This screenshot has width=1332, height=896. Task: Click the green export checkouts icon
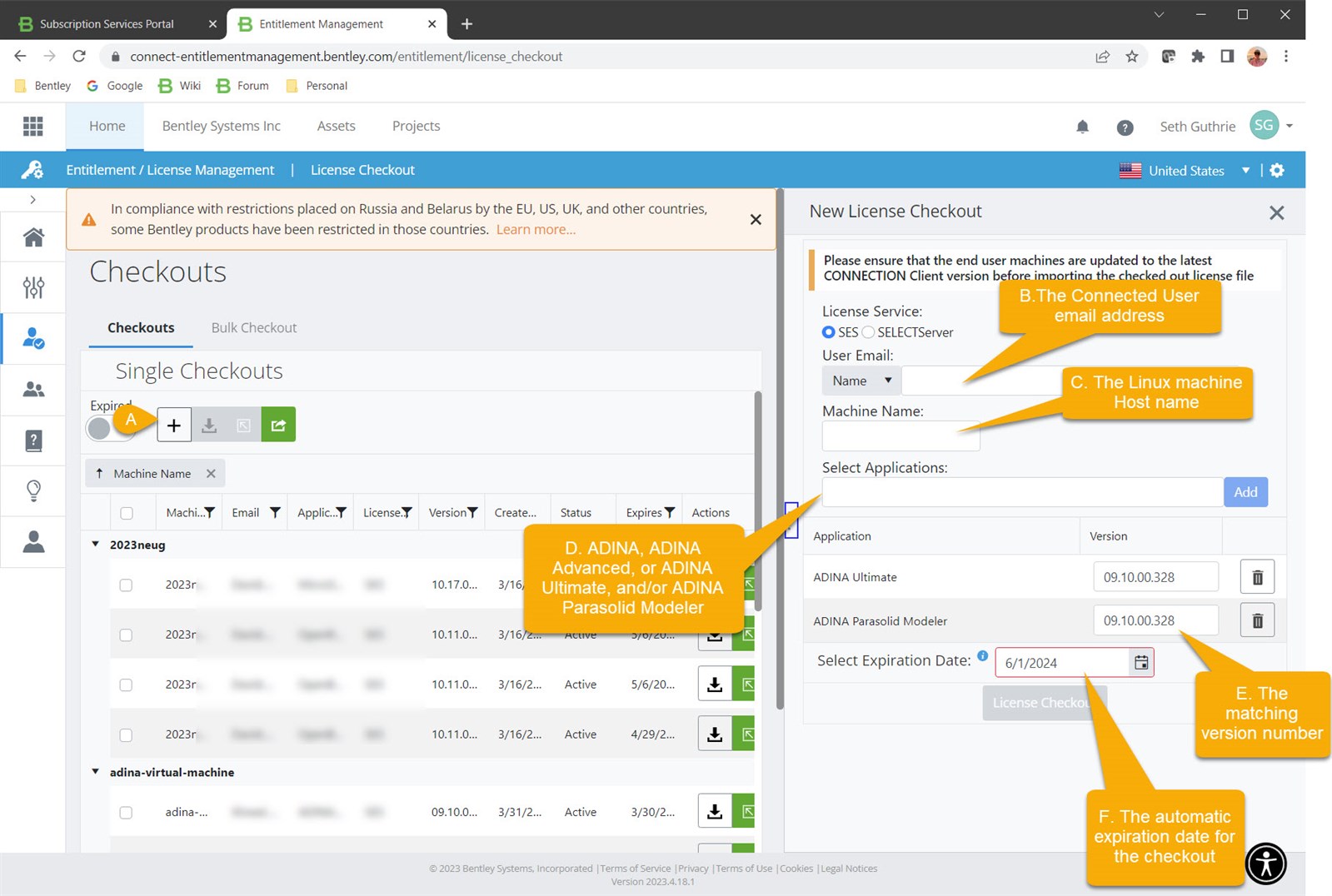278,425
